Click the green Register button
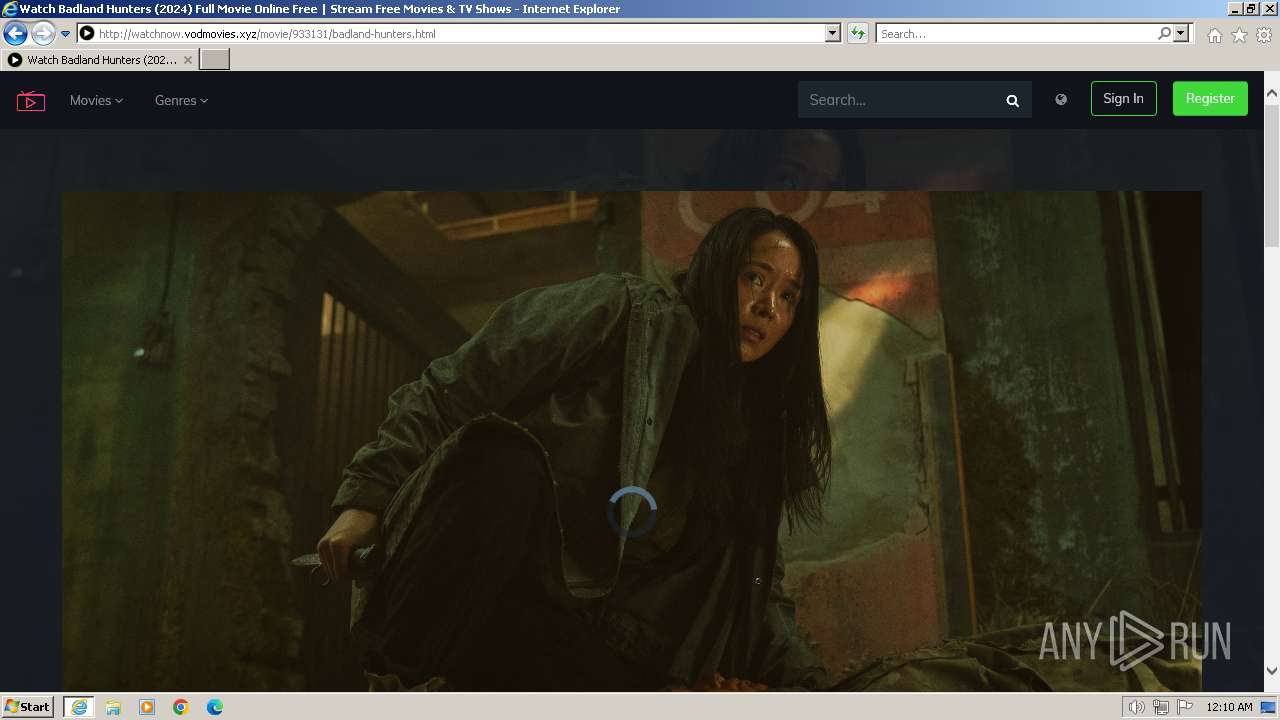Image resolution: width=1280 pixels, height=720 pixels. click(1210, 98)
